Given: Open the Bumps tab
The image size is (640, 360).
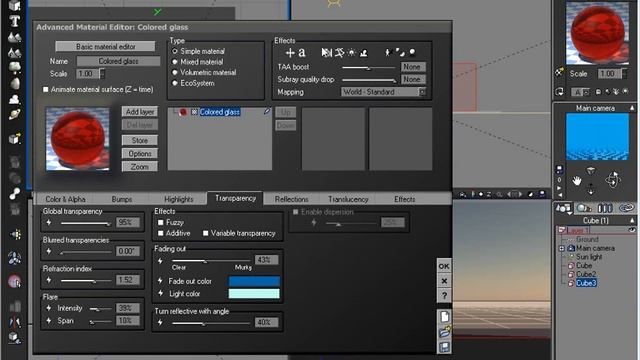Looking at the screenshot, I should coord(122,200).
